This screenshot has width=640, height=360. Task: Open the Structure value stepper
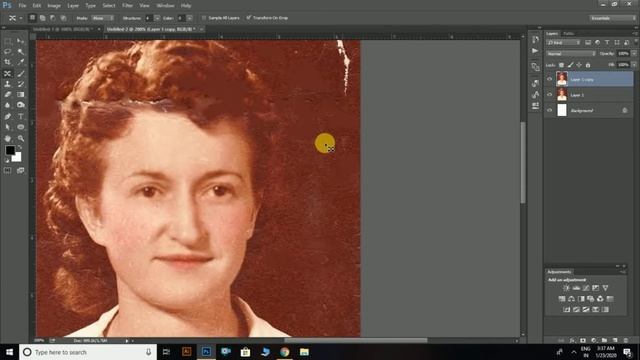click(x=157, y=18)
